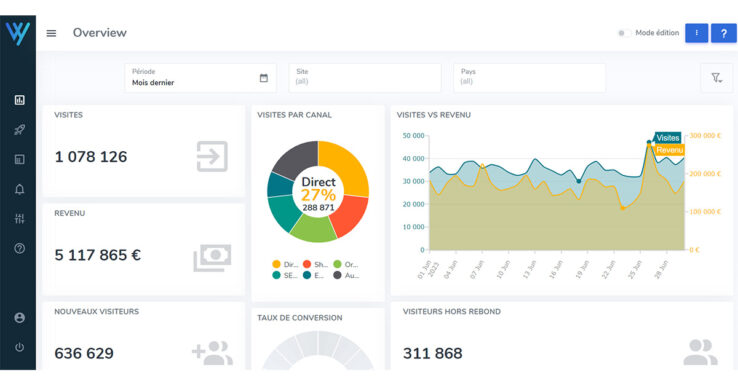738x386 pixels.
Task: Toggle the Or... legend entry
Action: click(345, 265)
